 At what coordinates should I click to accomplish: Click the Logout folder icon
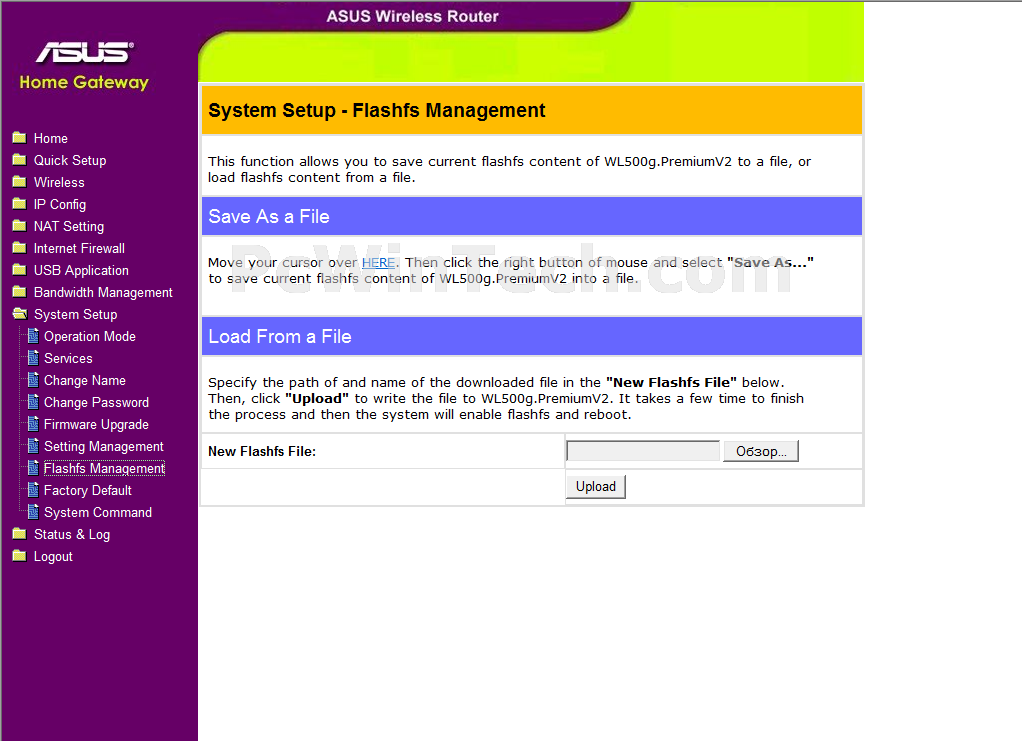(x=20, y=557)
